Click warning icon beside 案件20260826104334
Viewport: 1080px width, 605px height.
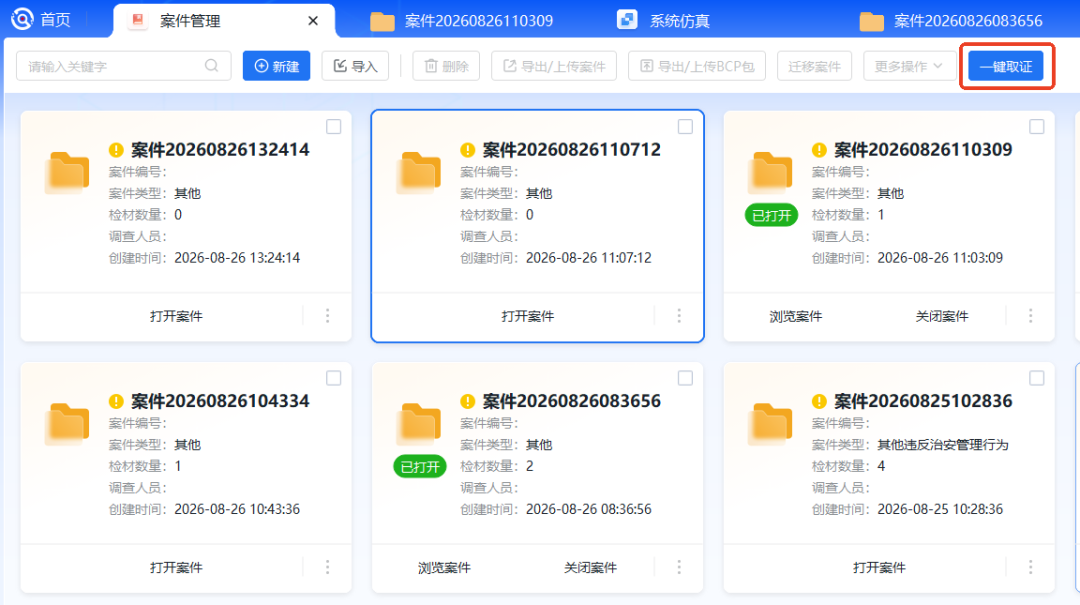(116, 401)
